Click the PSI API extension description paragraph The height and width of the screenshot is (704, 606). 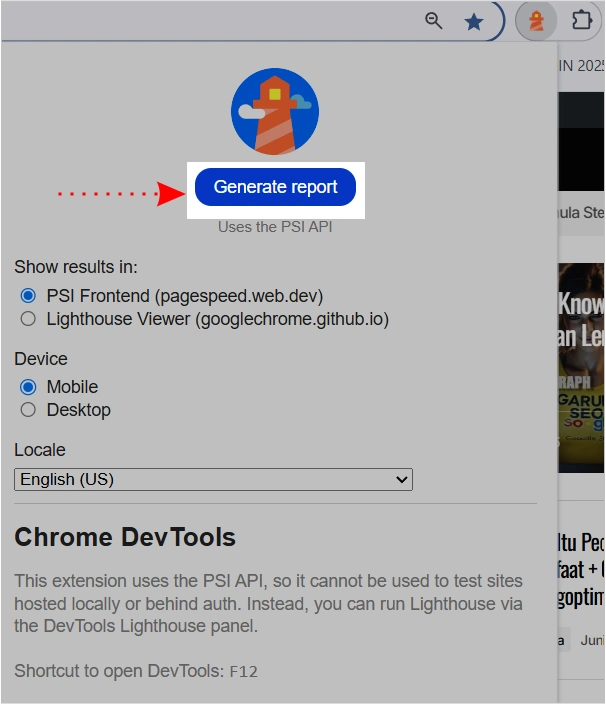(x=268, y=603)
